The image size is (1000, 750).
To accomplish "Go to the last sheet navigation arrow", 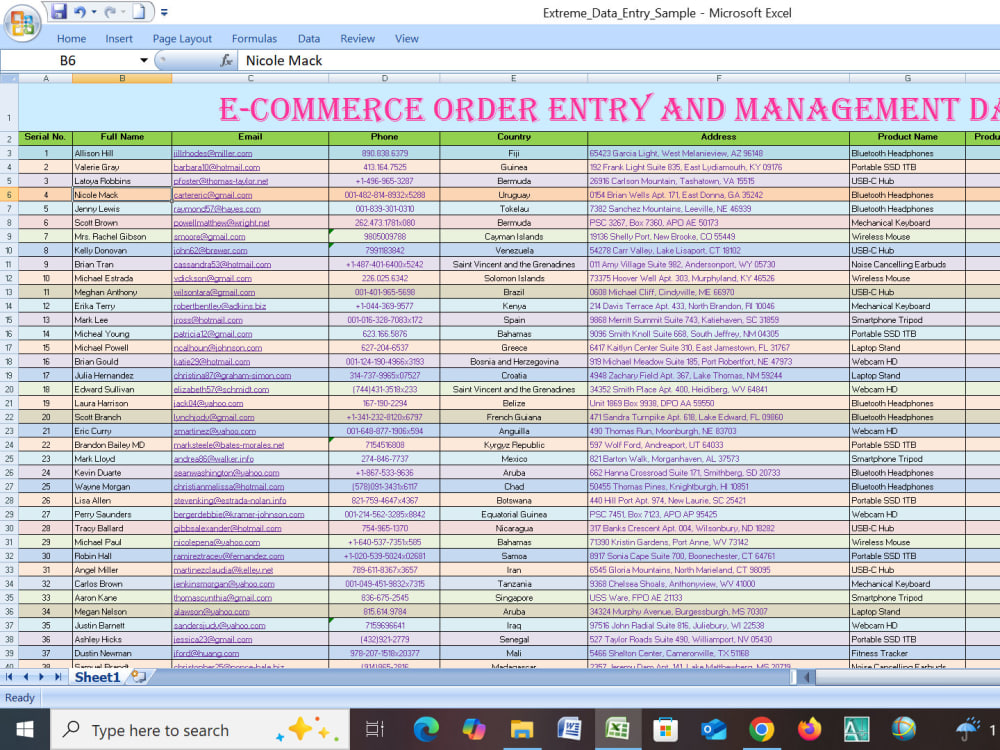I will point(58,677).
